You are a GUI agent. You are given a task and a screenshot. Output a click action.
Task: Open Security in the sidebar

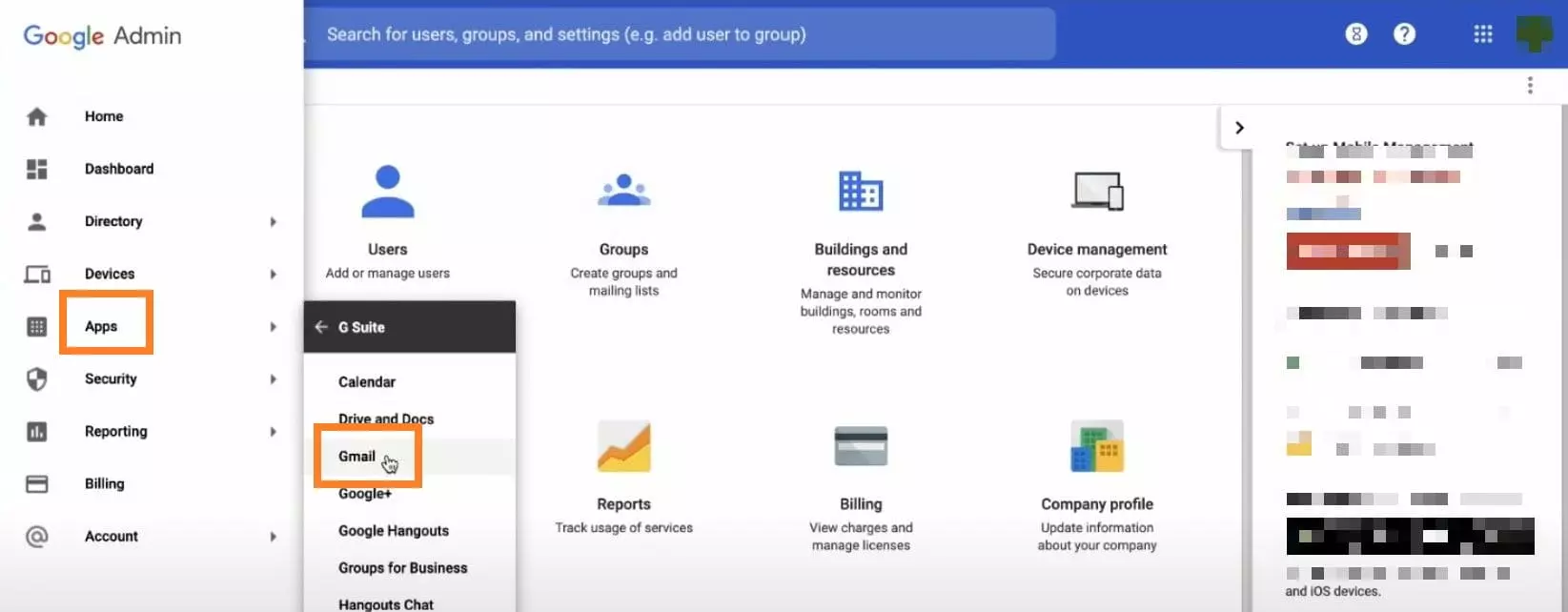pos(111,379)
